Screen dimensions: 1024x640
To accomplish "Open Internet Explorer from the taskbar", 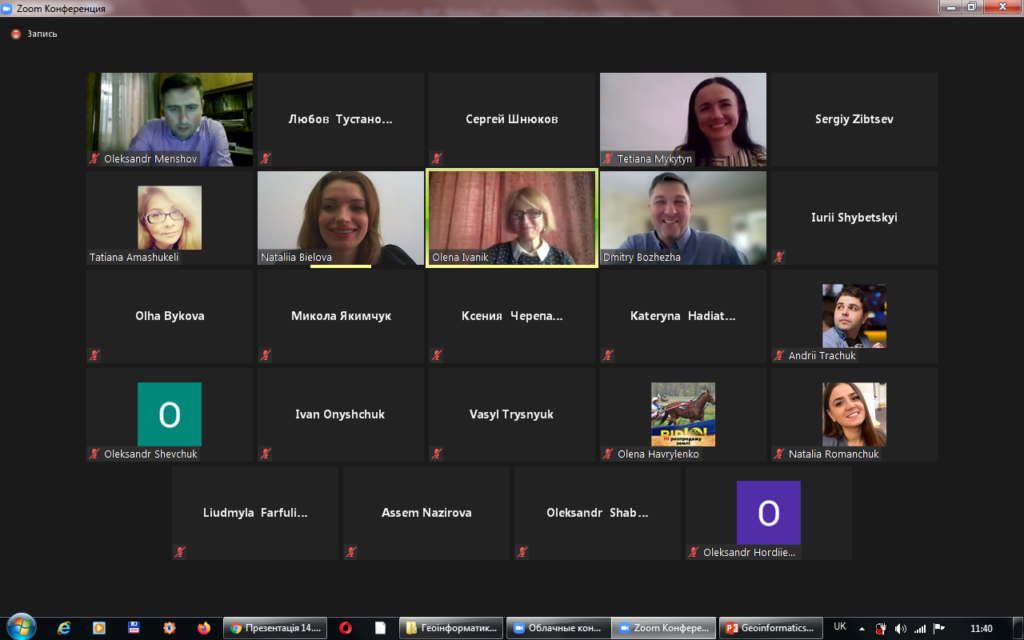I will (x=65, y=628).
